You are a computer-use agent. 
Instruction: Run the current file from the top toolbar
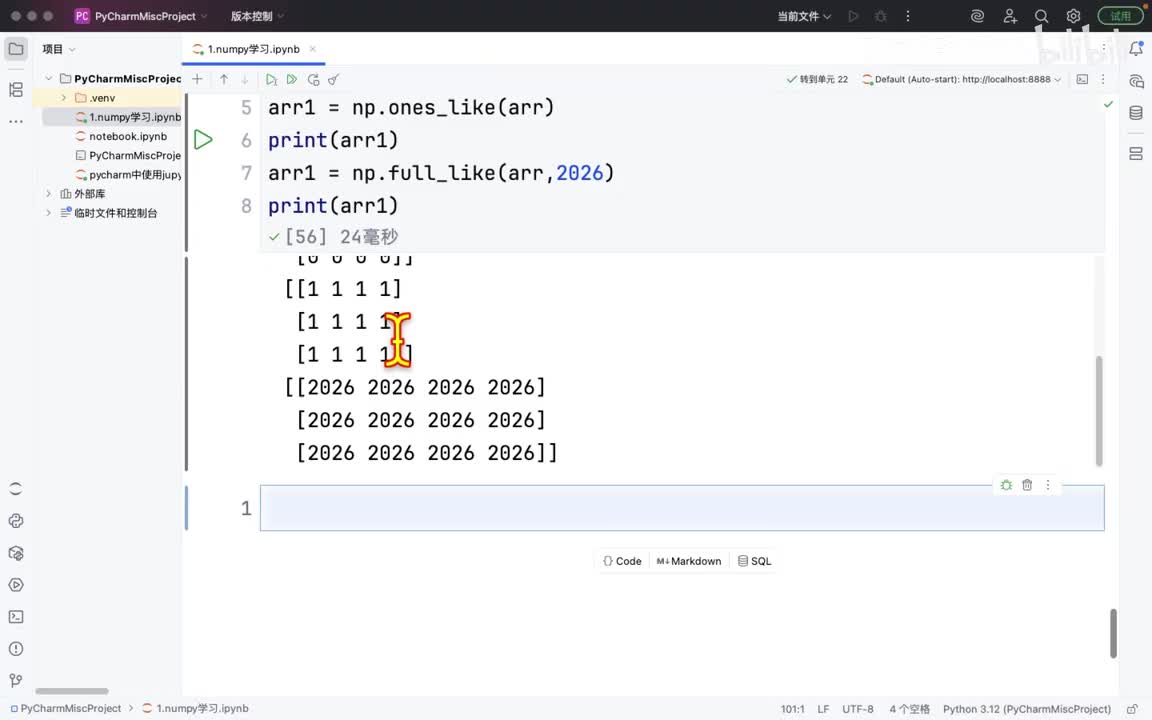tap(853, 16)
